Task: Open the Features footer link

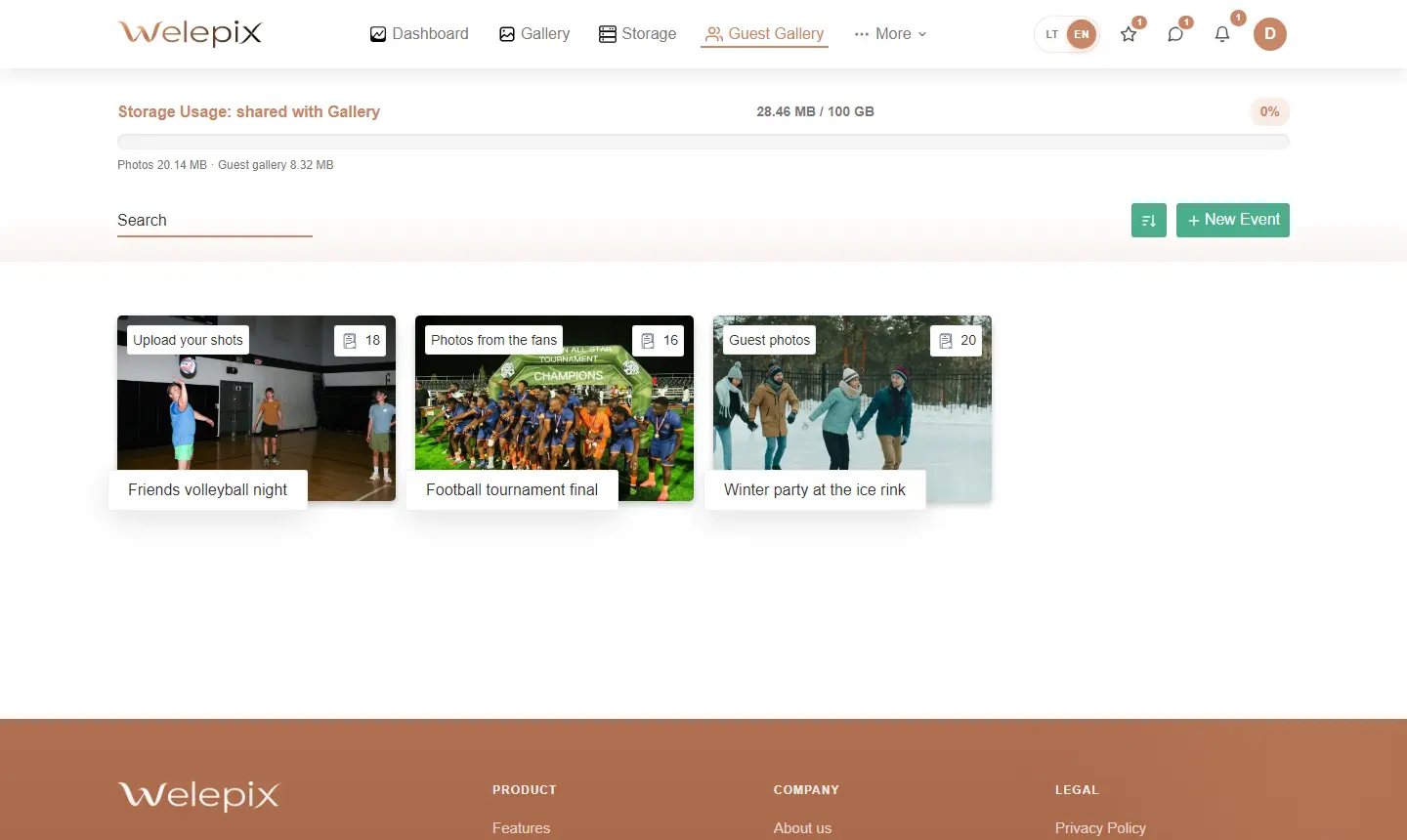Action: coord(521,827)
